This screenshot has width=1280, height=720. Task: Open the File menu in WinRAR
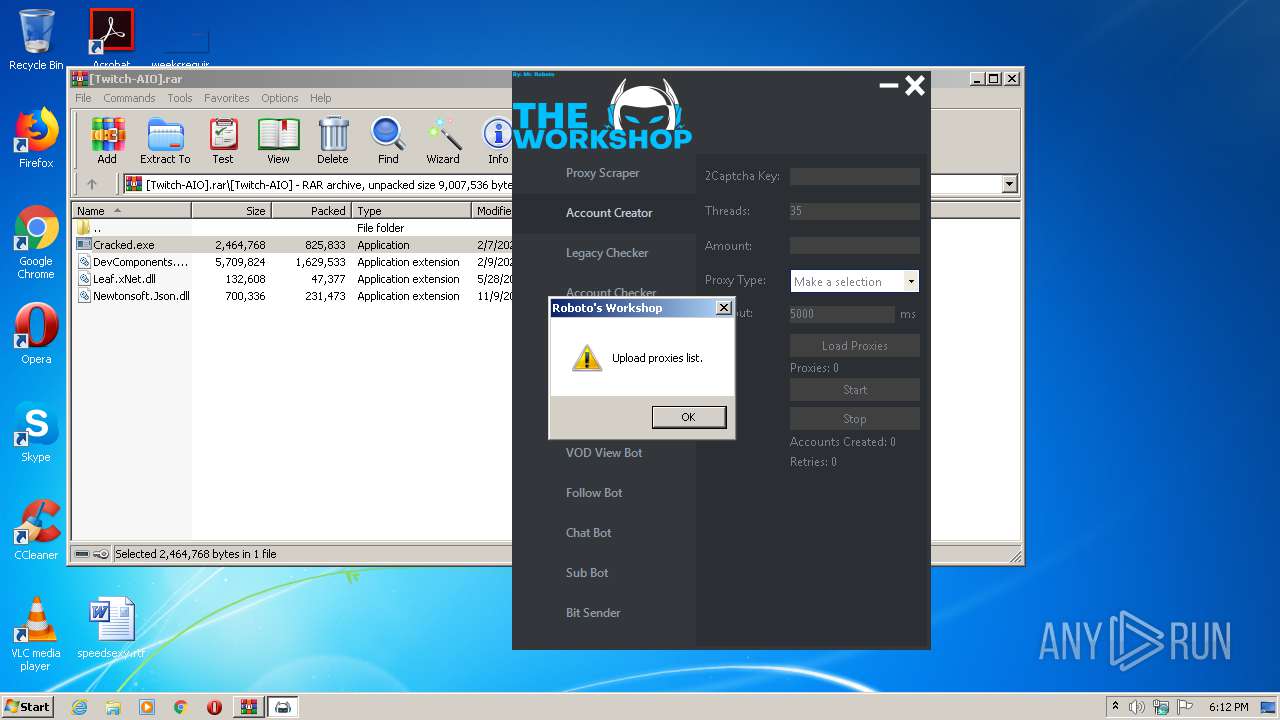tap(83, 98)
